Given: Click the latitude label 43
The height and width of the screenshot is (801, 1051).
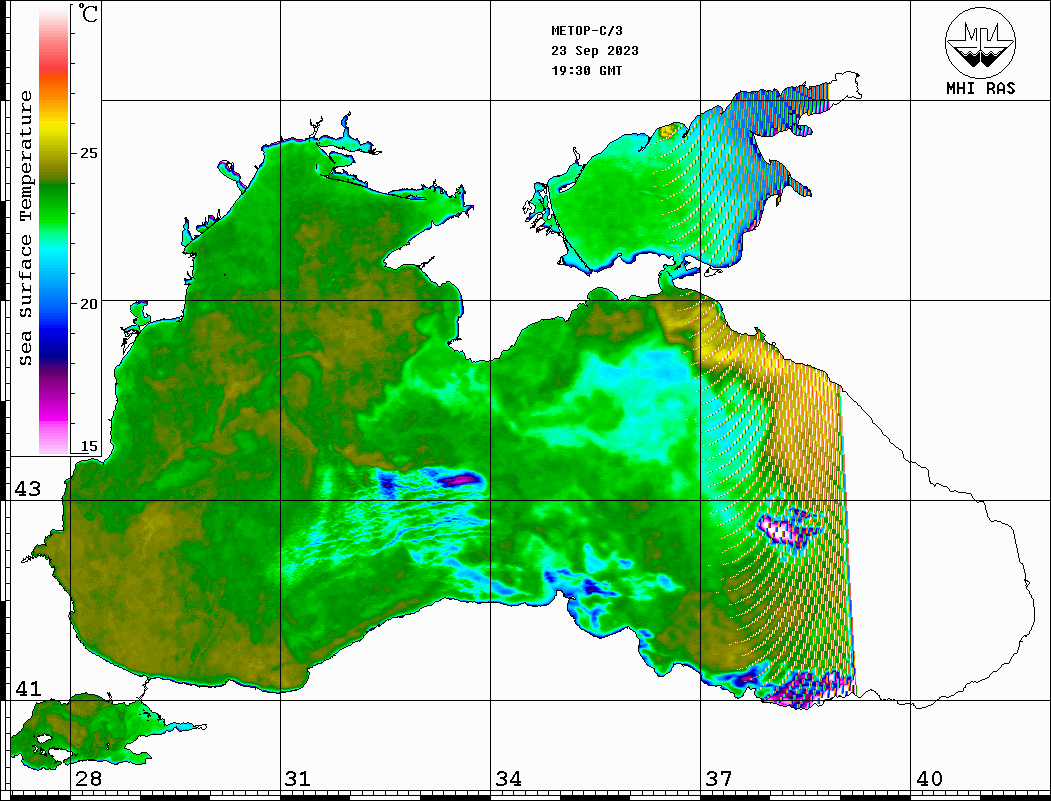Looking at the screenshot, I should point(27,489).
